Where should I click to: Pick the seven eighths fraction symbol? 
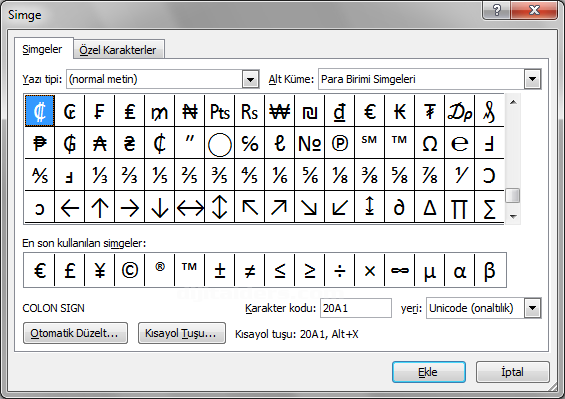click(430, 175)
